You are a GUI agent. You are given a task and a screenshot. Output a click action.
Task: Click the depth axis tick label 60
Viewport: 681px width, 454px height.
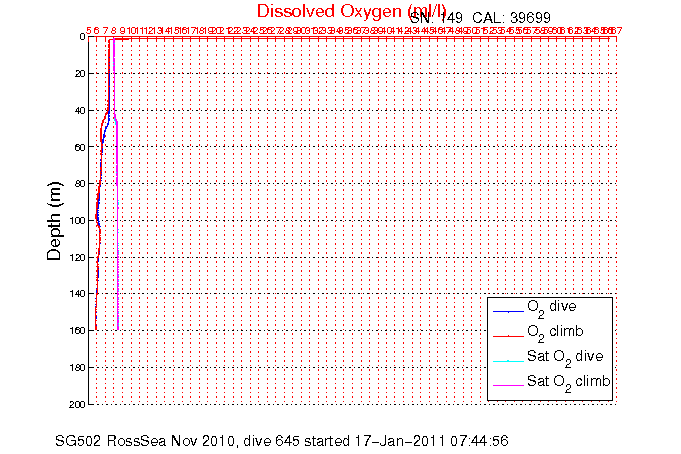point(80,147)
